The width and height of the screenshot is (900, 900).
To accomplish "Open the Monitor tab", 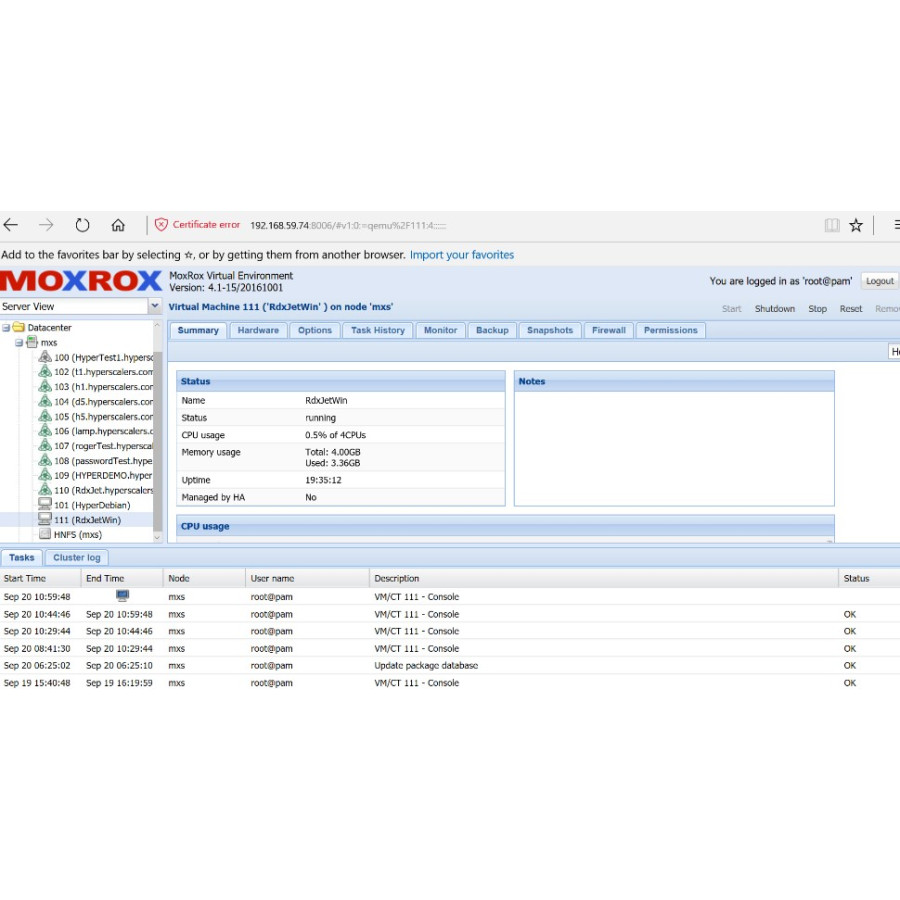I will (440, 330).
